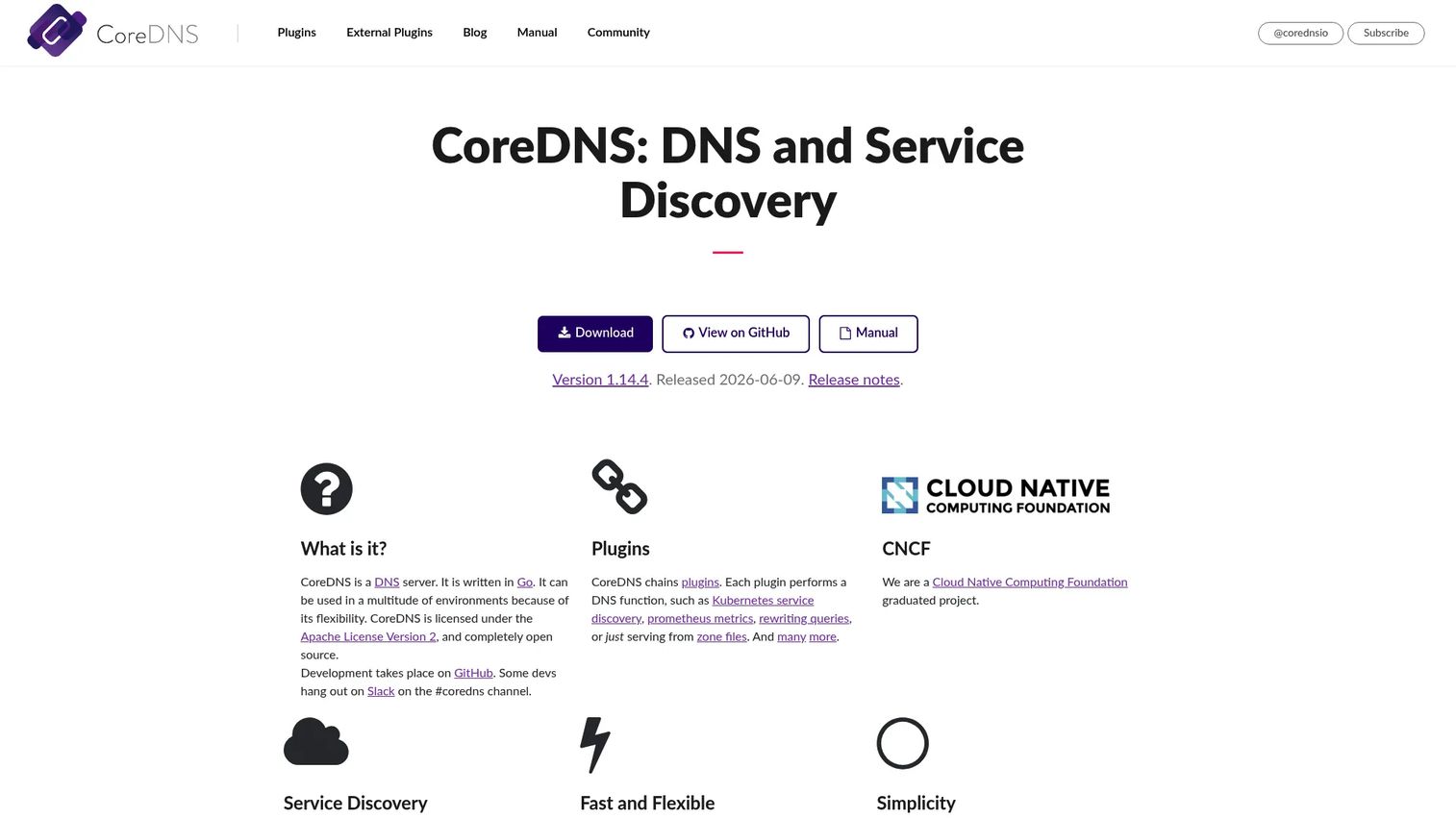
Task: Open the Community navigation item
Action: pos(618,33)
